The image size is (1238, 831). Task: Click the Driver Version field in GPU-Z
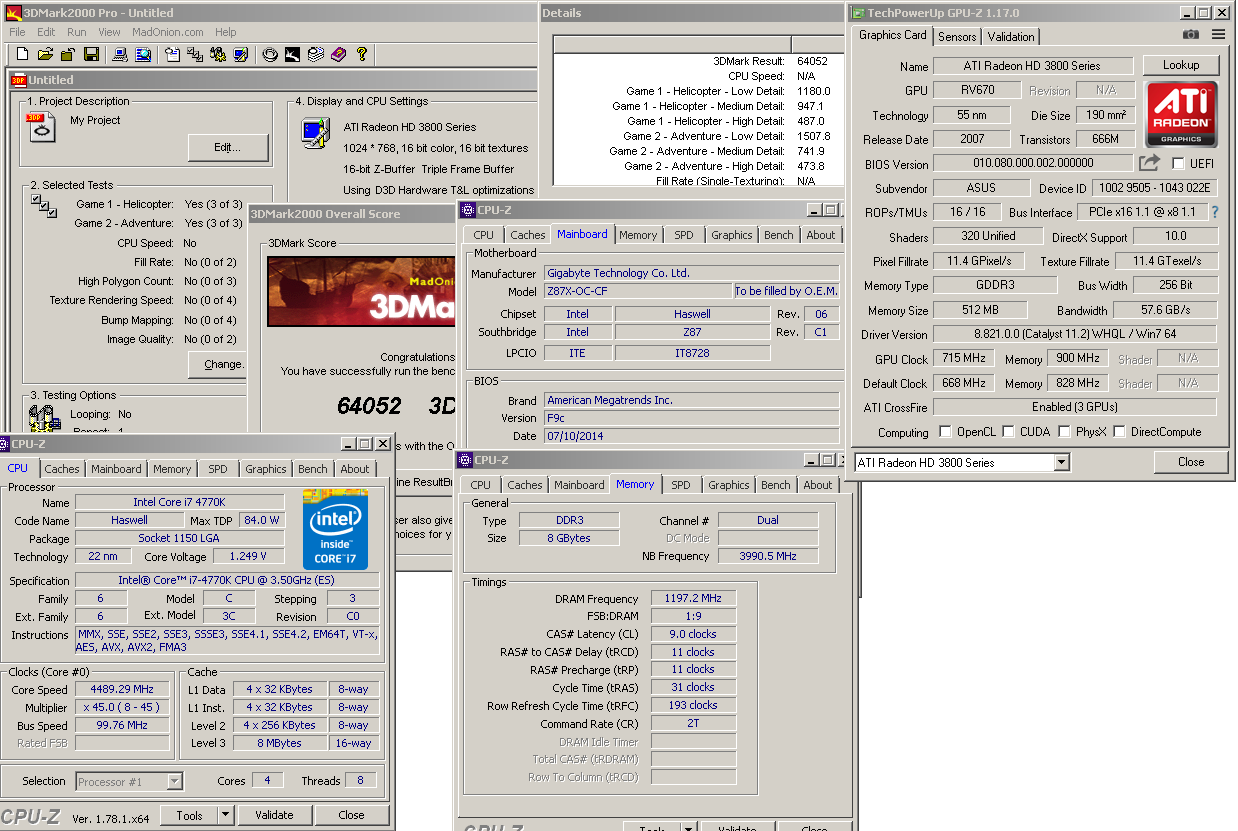(1075, 334)
